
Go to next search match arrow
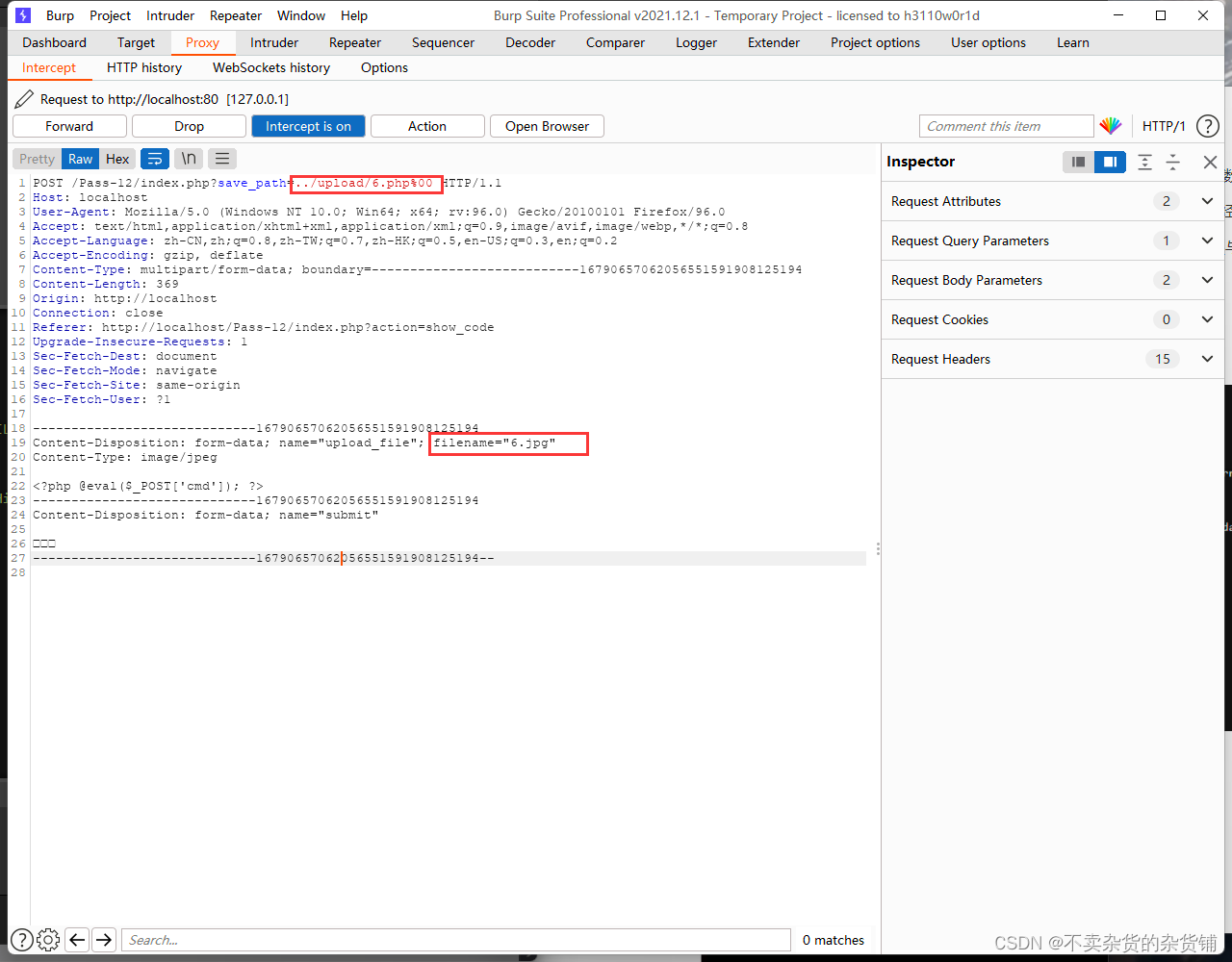tap(104, 940)
